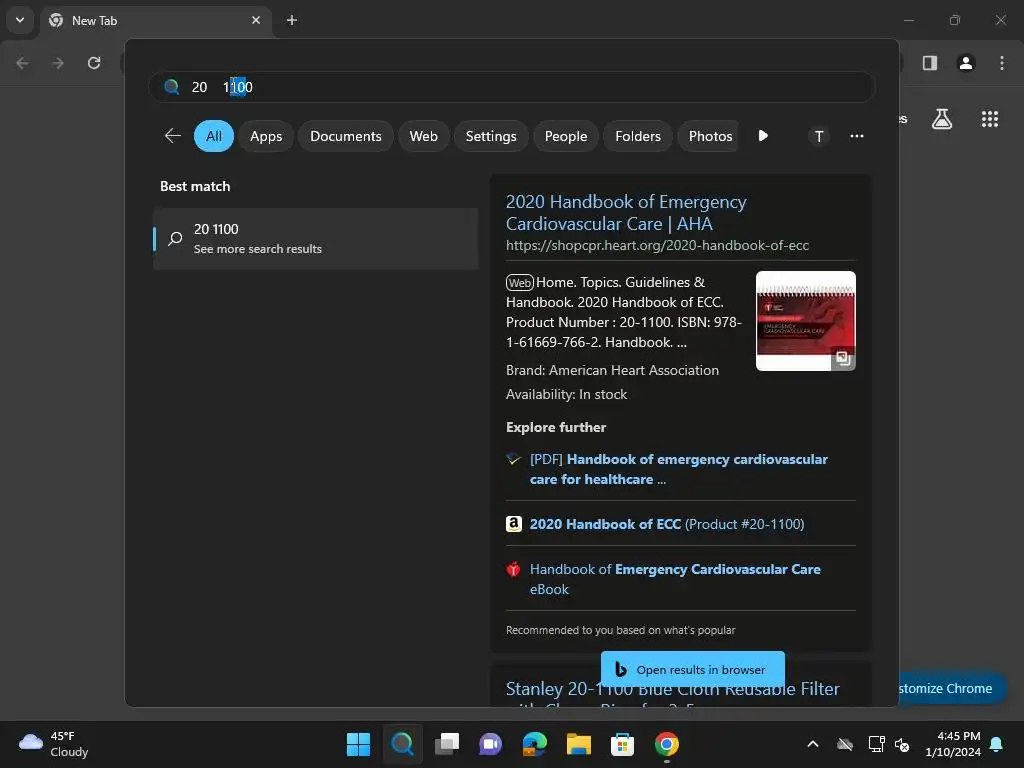Click the shopcpr.heart.org URL text

coord(657,246)
